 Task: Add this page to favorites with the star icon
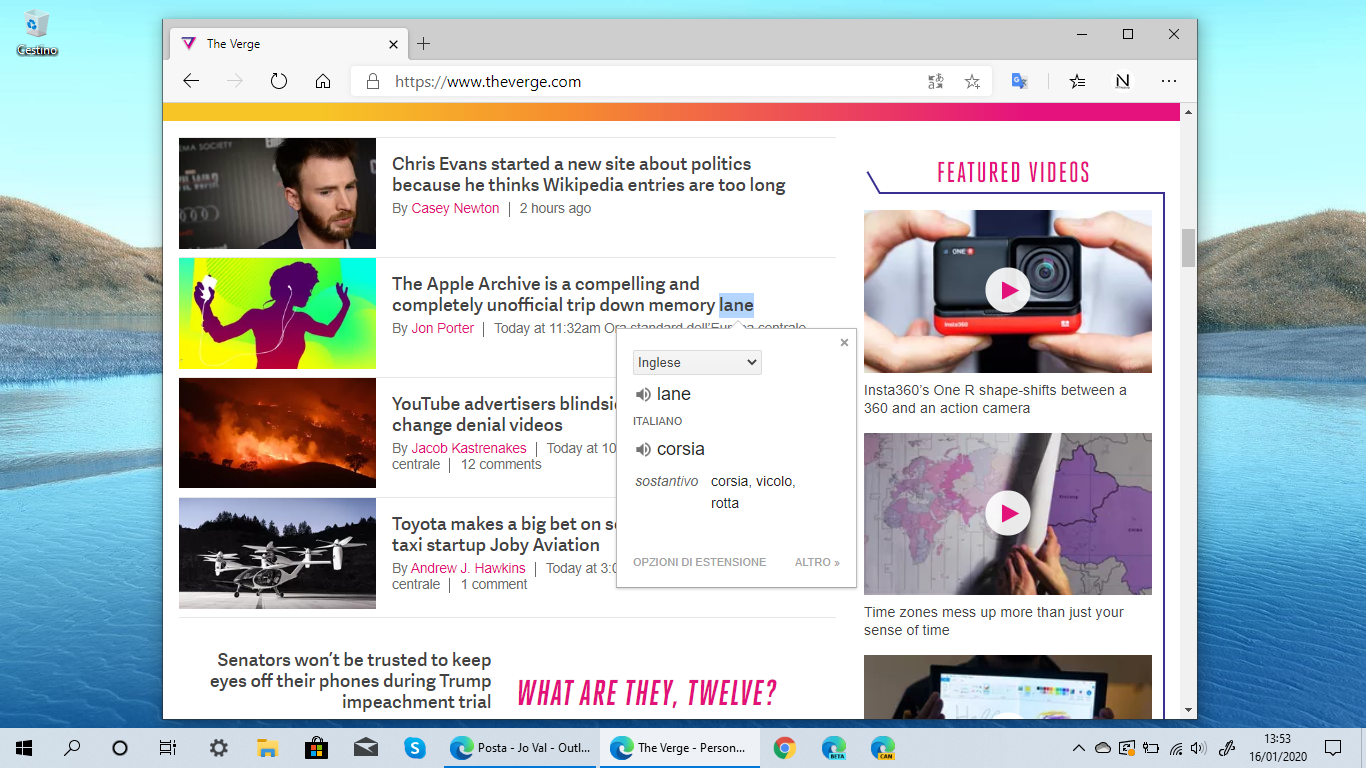[971, 81]
